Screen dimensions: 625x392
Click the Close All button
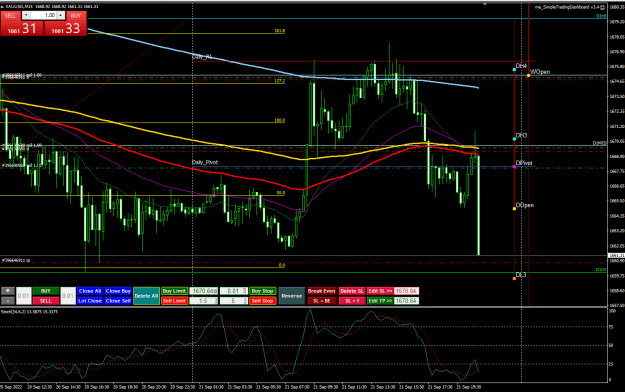[x=90, y=291]
